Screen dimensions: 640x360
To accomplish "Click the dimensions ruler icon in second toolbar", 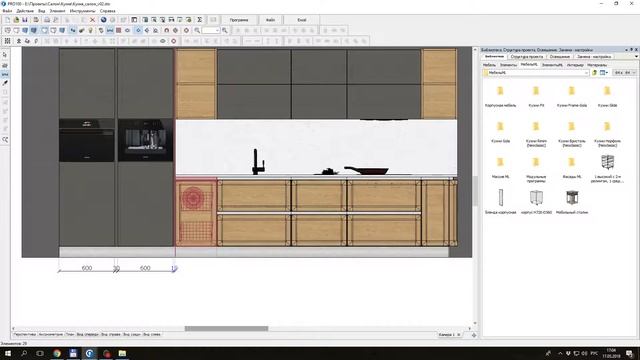I will tap(110, 30).
